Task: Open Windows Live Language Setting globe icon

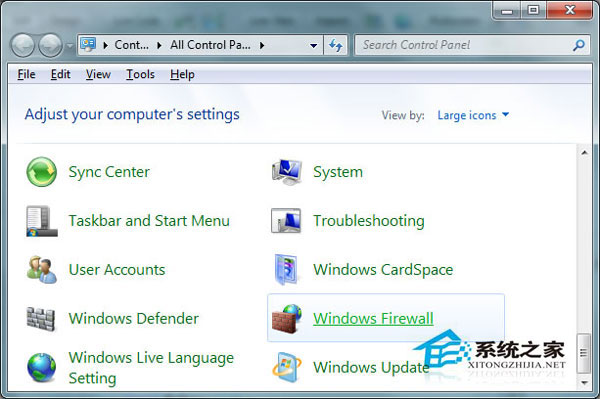Action: (x=42, y=368)
